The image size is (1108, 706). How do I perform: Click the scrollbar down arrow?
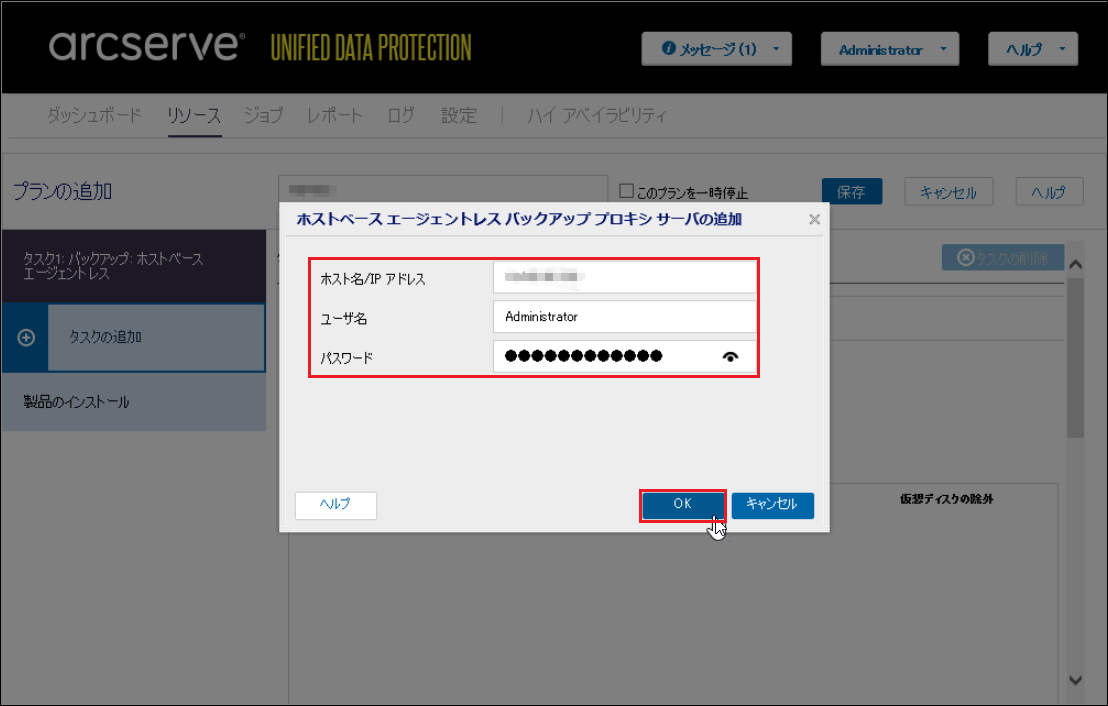click(1075, 681)
